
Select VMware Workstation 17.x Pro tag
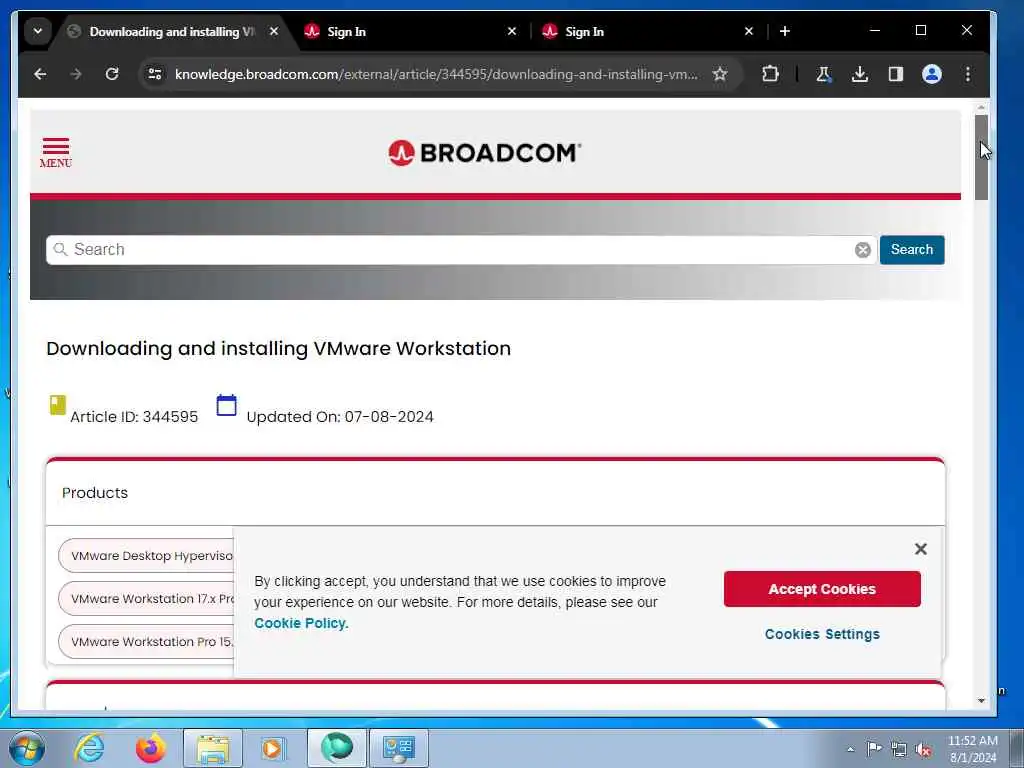146,599
